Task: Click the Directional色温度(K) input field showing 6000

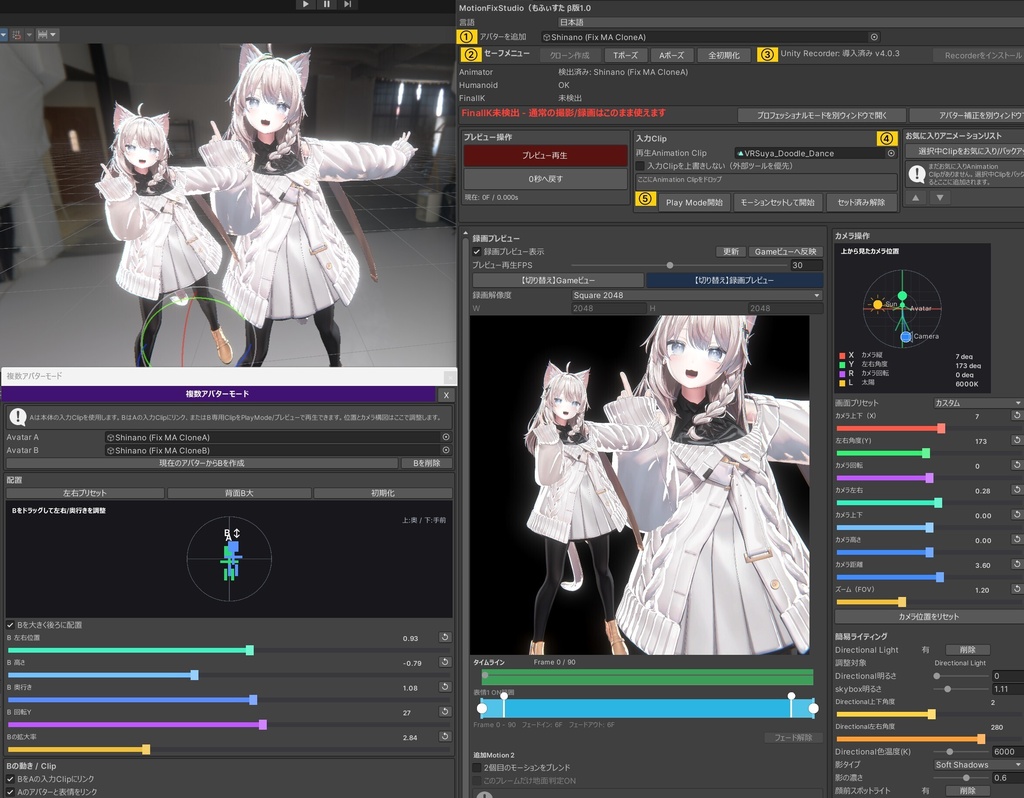Action: [1007, 752]
